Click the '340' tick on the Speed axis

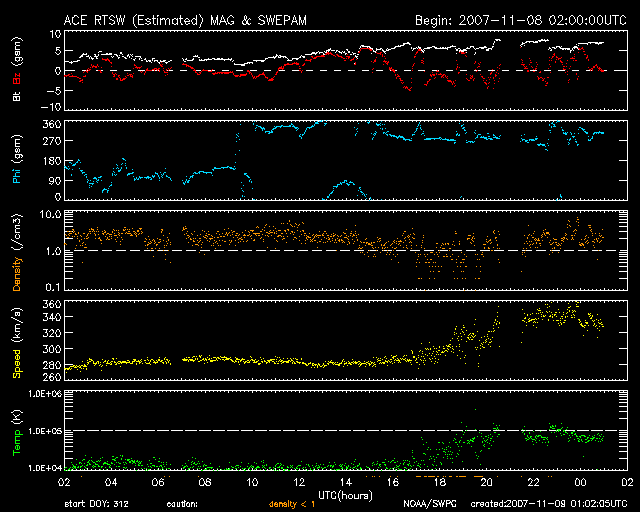pos(52,317)
